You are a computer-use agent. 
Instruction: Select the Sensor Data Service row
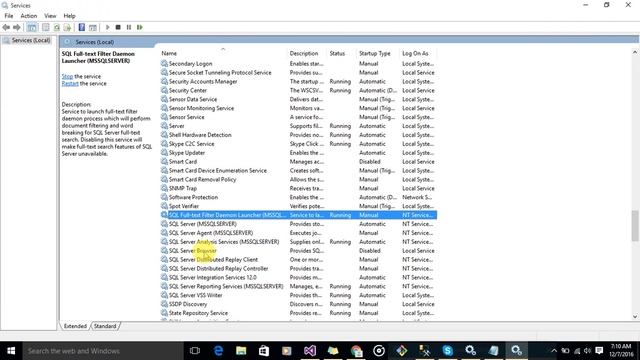[298, 100]
